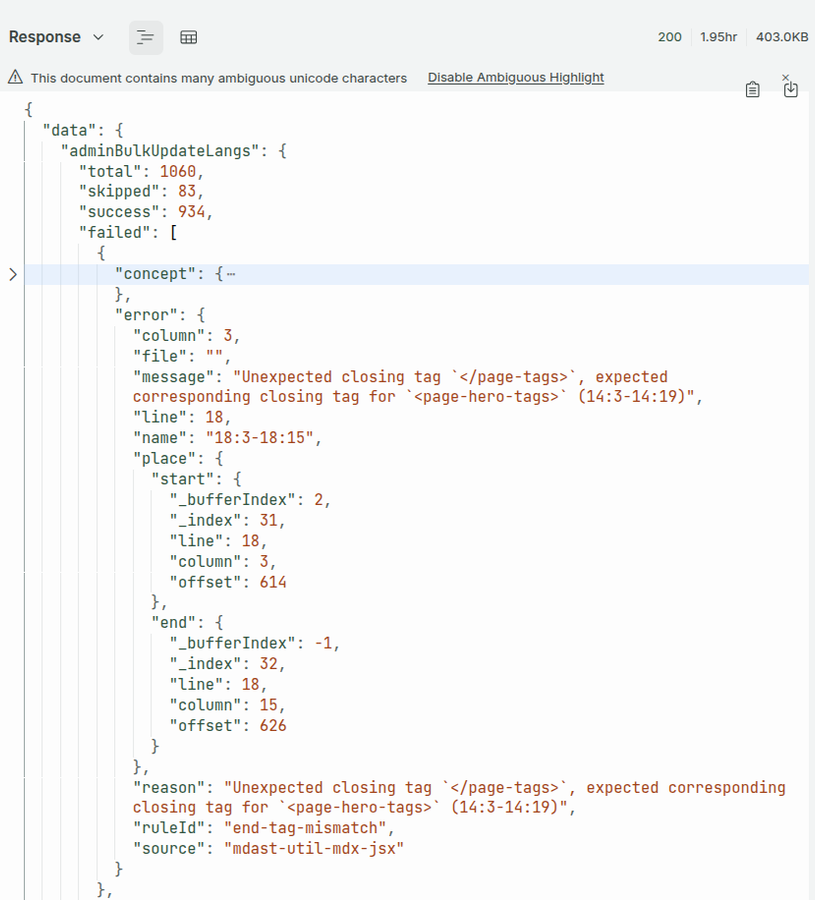The image size is (815, 900).
Task: Click the name value "18:3-18:15"
Action: coord(259,438)
